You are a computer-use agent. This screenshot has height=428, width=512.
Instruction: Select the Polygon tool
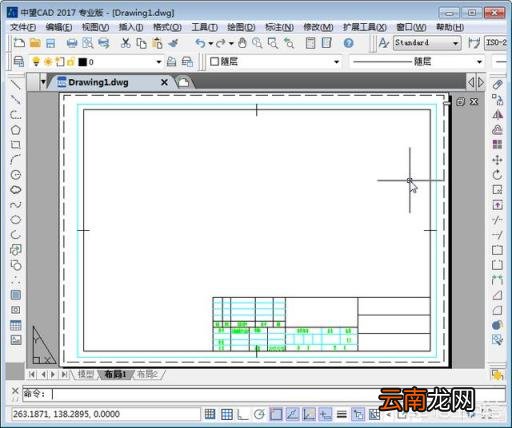[x=15, y=130]
